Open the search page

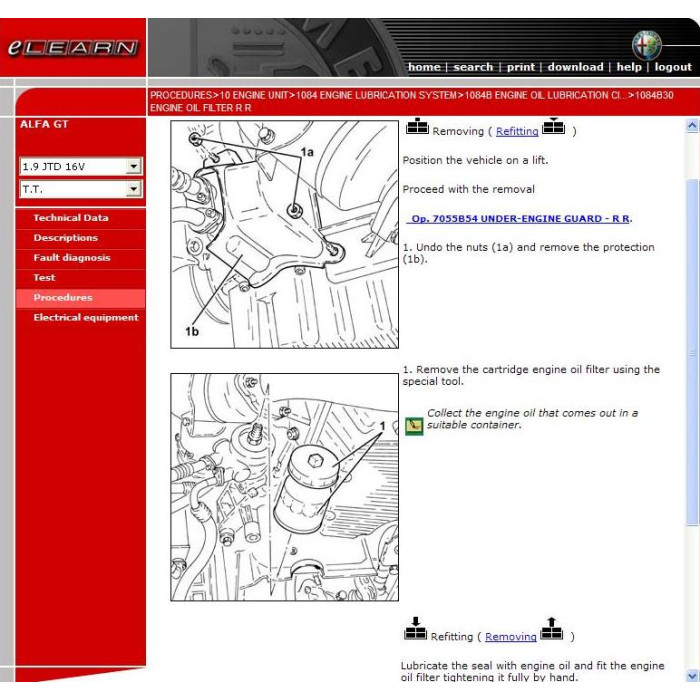point(473,67)
